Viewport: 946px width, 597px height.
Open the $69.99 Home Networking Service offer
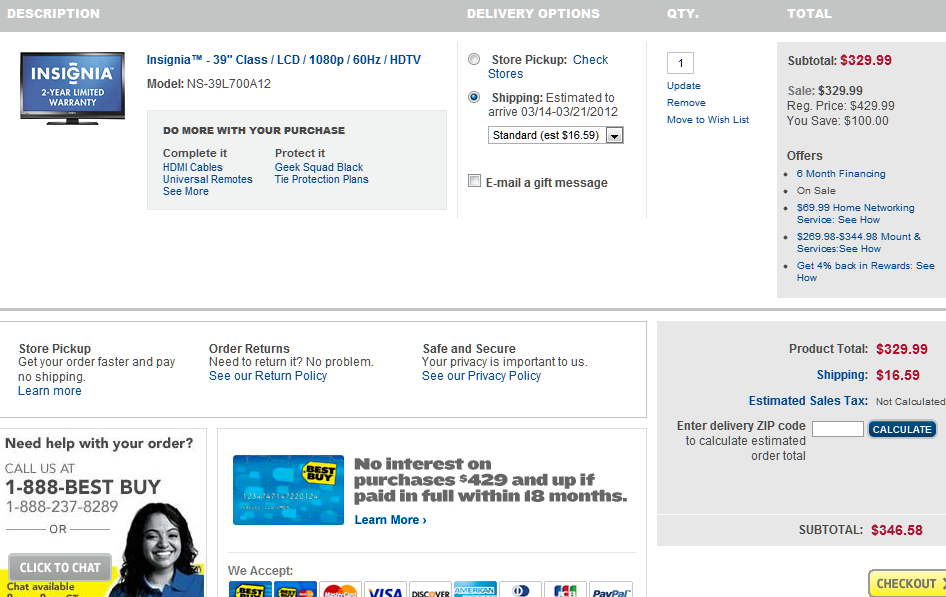856,213
